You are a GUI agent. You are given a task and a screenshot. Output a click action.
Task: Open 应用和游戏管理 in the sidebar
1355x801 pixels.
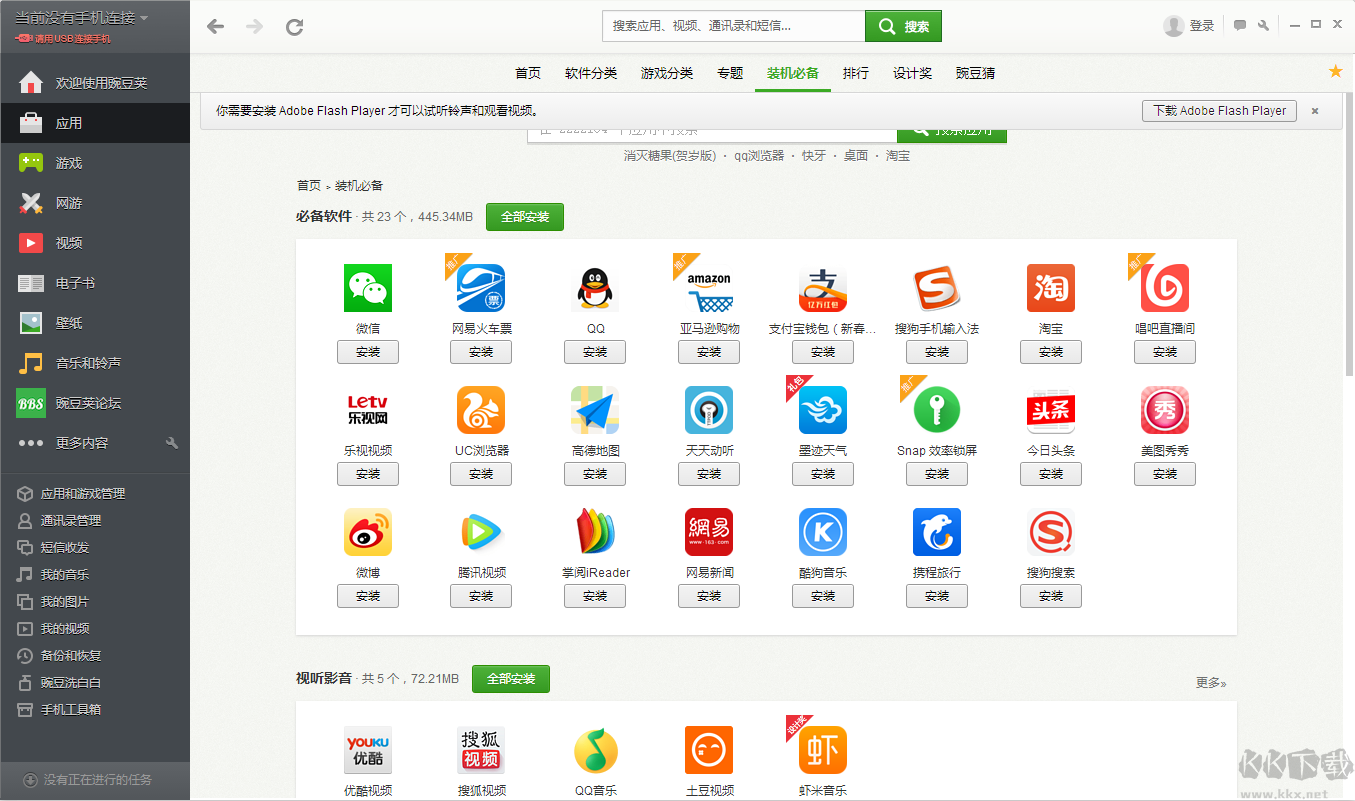pos(95,494)
